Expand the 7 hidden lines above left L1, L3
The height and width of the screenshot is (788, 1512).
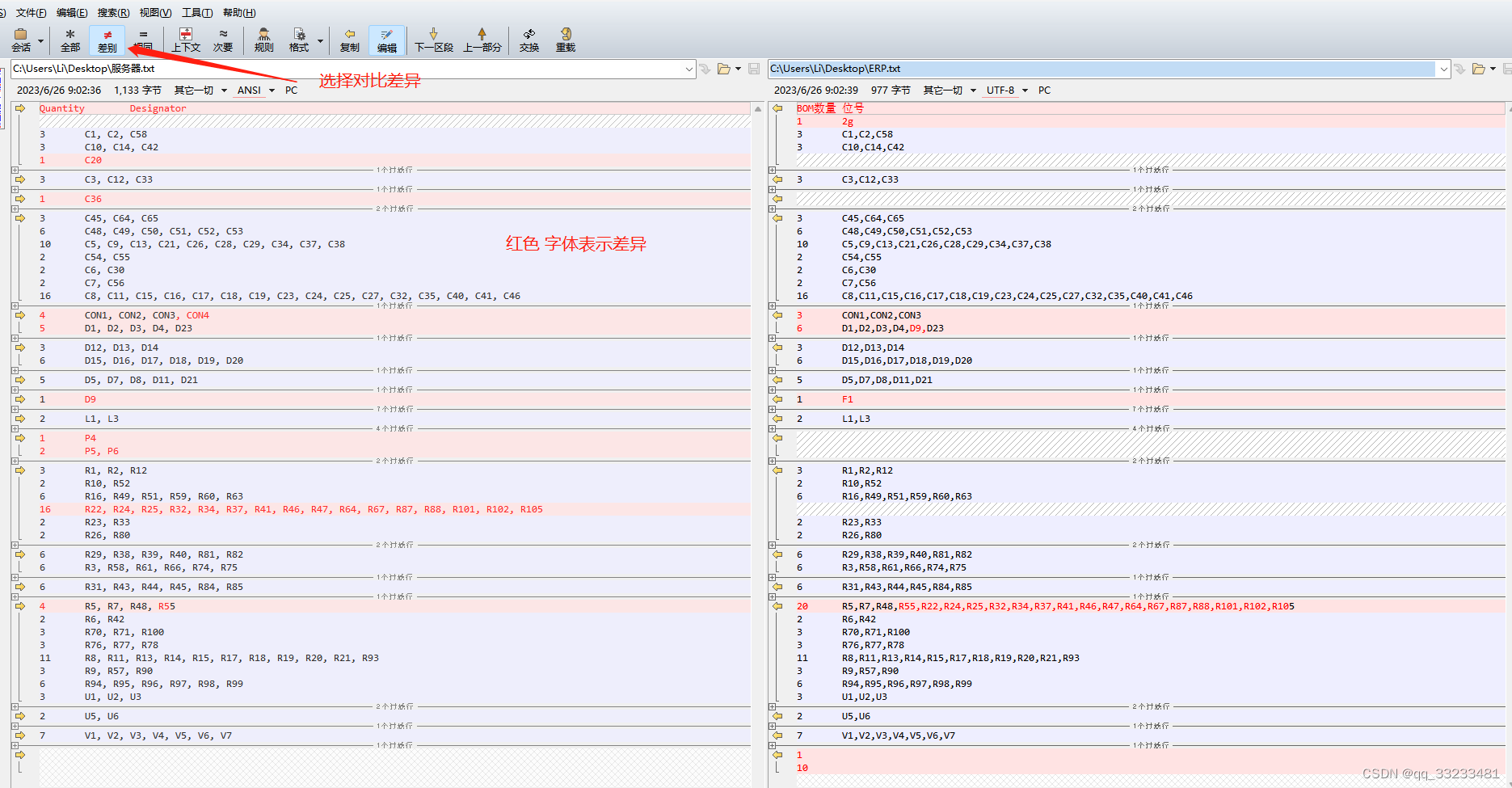point(15,409)
